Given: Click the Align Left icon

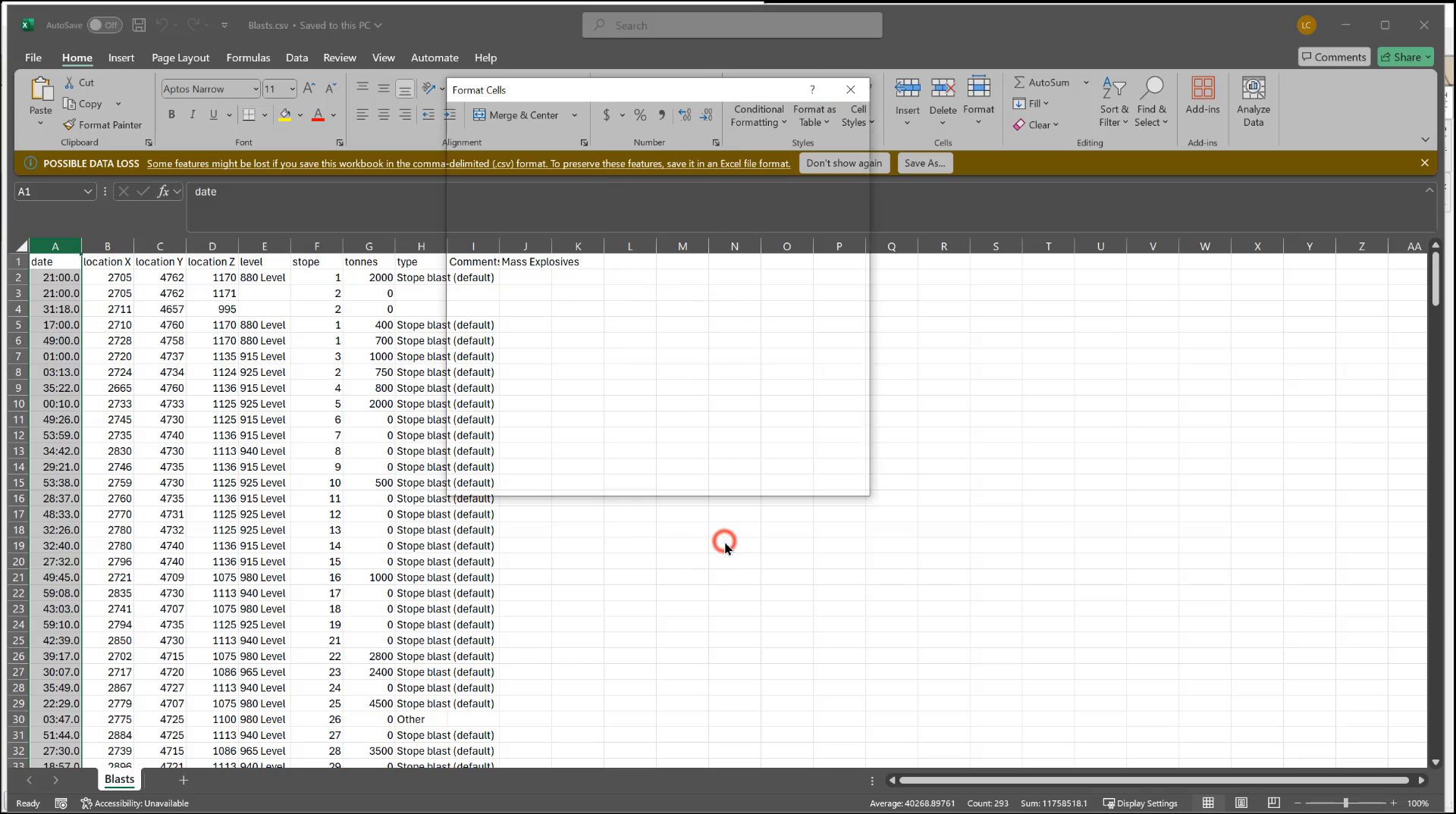Looking at the screenshot, I should 362,115.
